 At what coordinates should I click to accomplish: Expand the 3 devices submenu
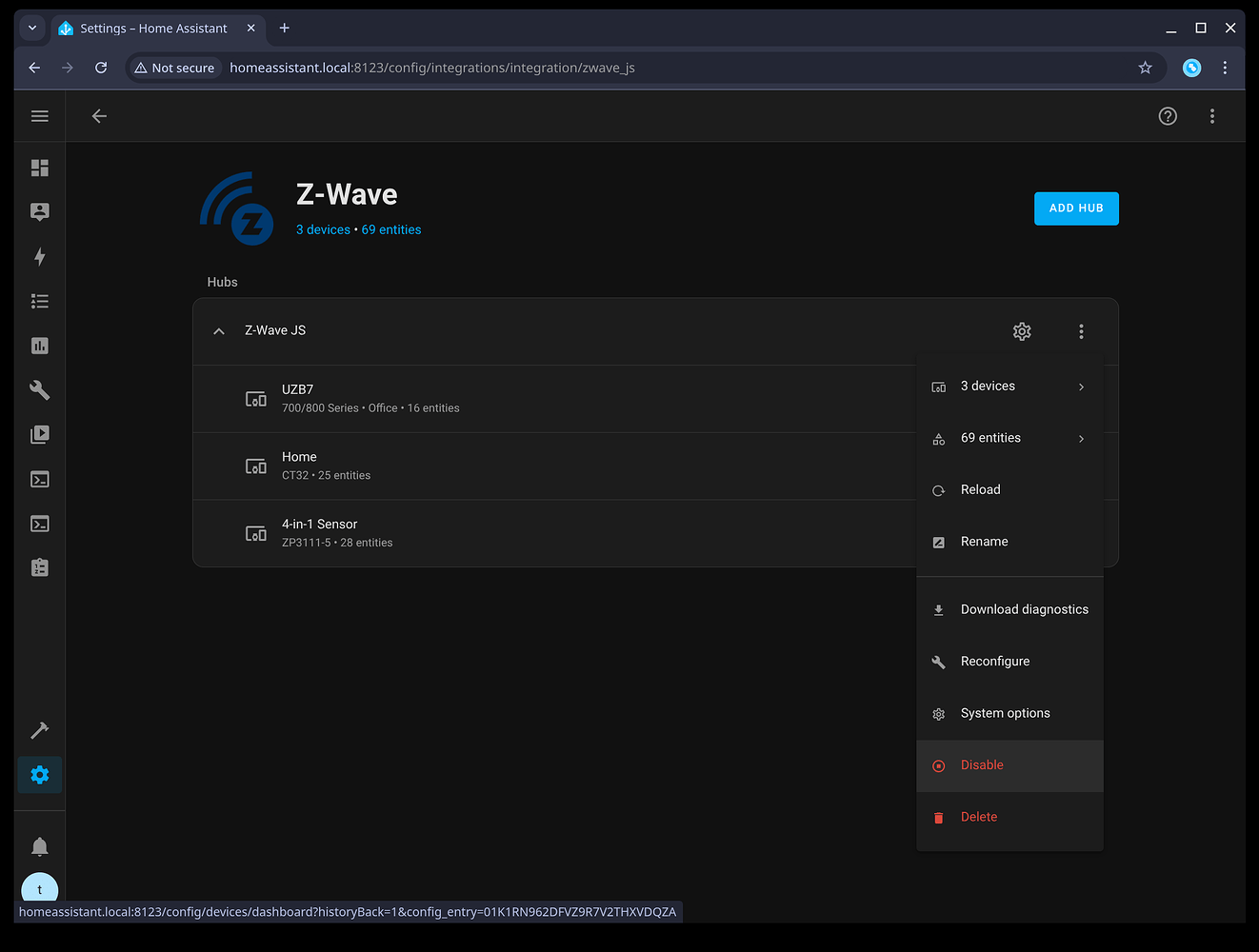click(1009, 387)
